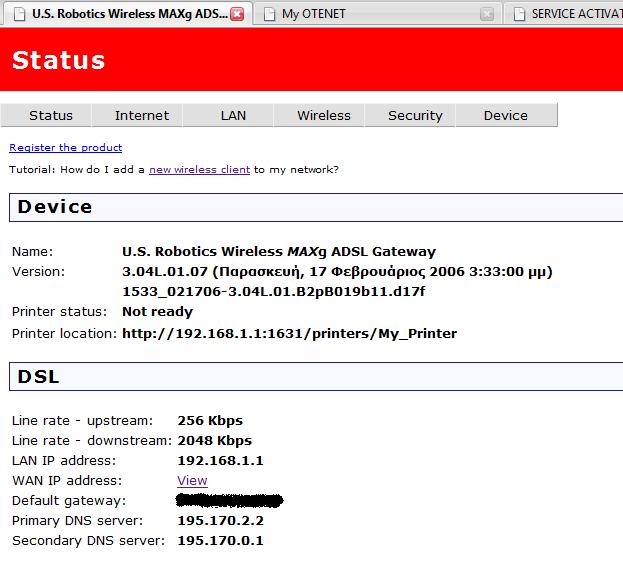623x567 pixels.
Task: Click the Secondary DNS server label
Action: tap(88, 541)
